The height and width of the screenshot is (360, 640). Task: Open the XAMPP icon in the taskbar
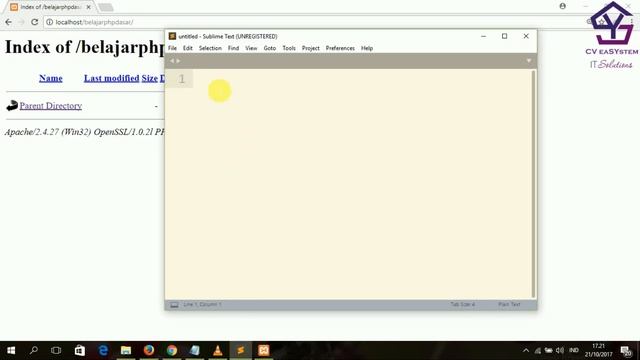(264, 351)
